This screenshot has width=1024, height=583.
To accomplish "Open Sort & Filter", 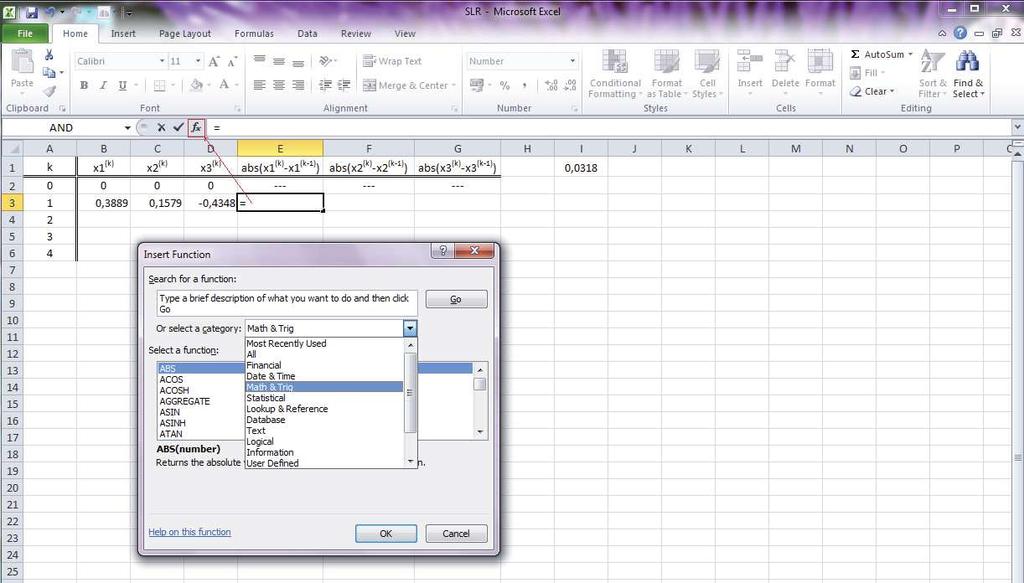I will (x=932, y=74).
